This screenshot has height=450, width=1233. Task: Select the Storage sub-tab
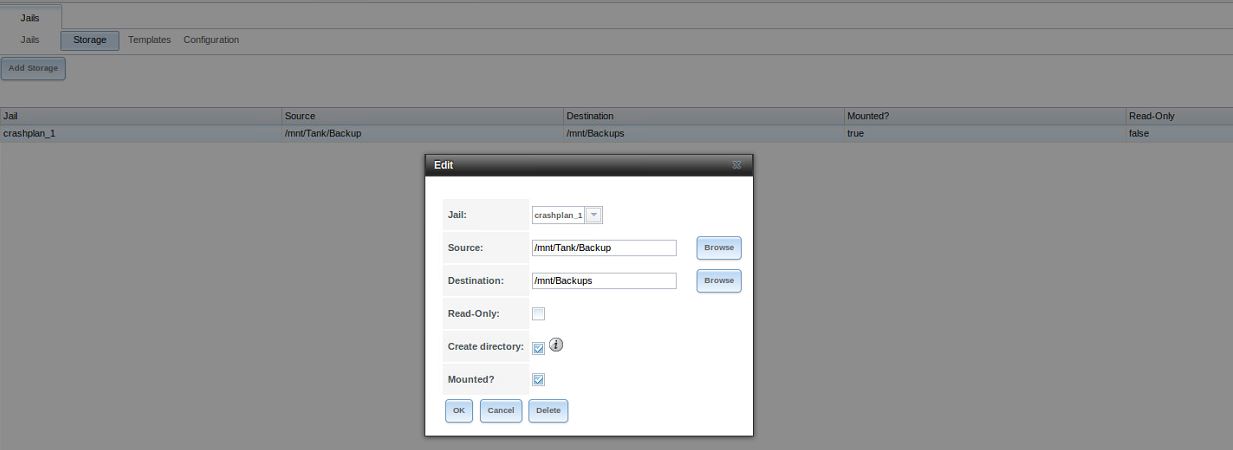[90, 40]
